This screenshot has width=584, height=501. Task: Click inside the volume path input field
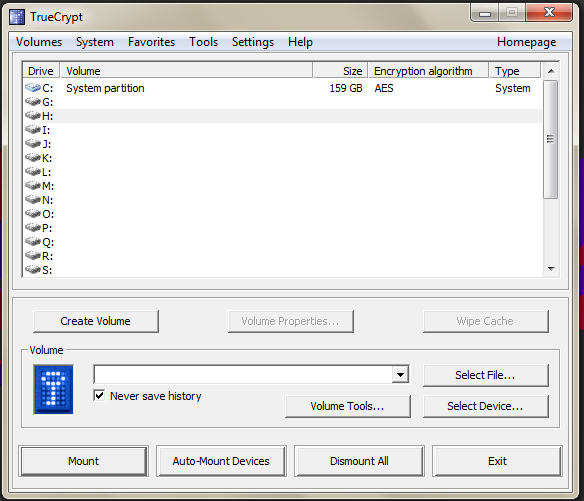[x=243, y=375]
